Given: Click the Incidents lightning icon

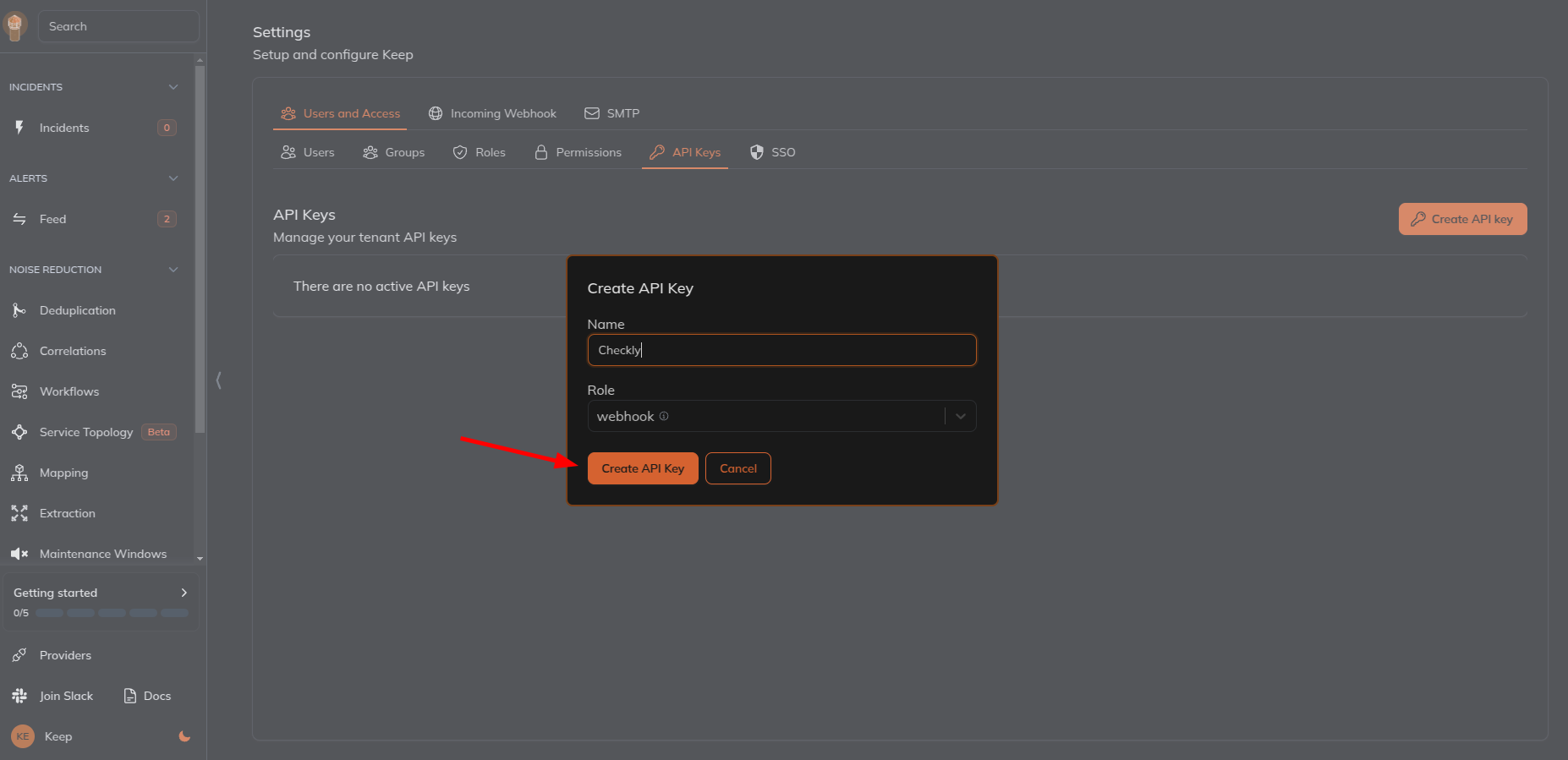Looking at the screenshot, I should coord(19,128).
